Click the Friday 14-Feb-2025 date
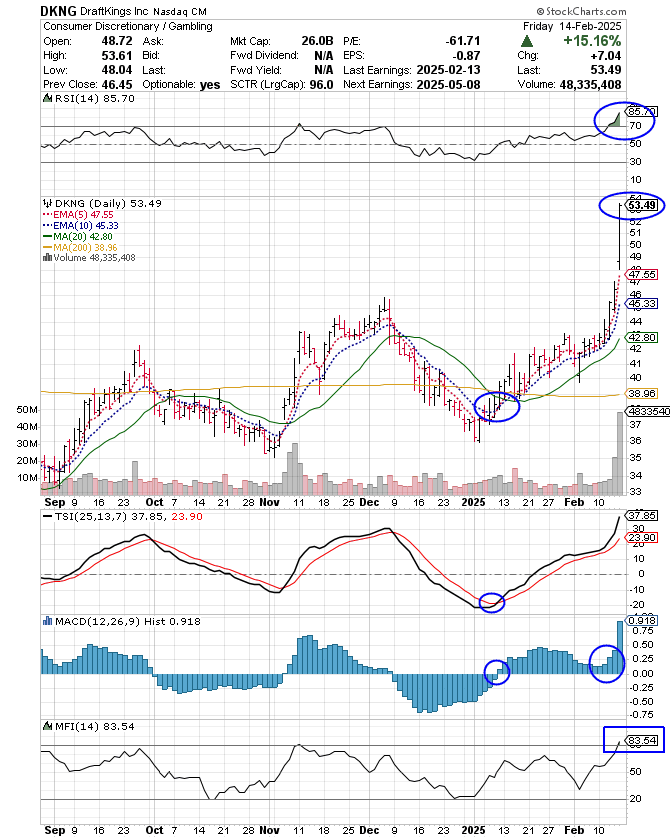Screen dimensions: 670x838 572,26
